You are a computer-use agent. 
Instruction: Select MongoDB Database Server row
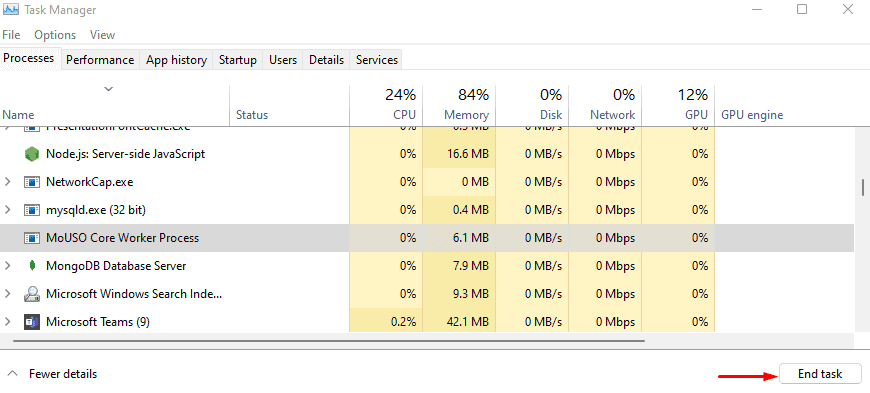coord(427,266)
